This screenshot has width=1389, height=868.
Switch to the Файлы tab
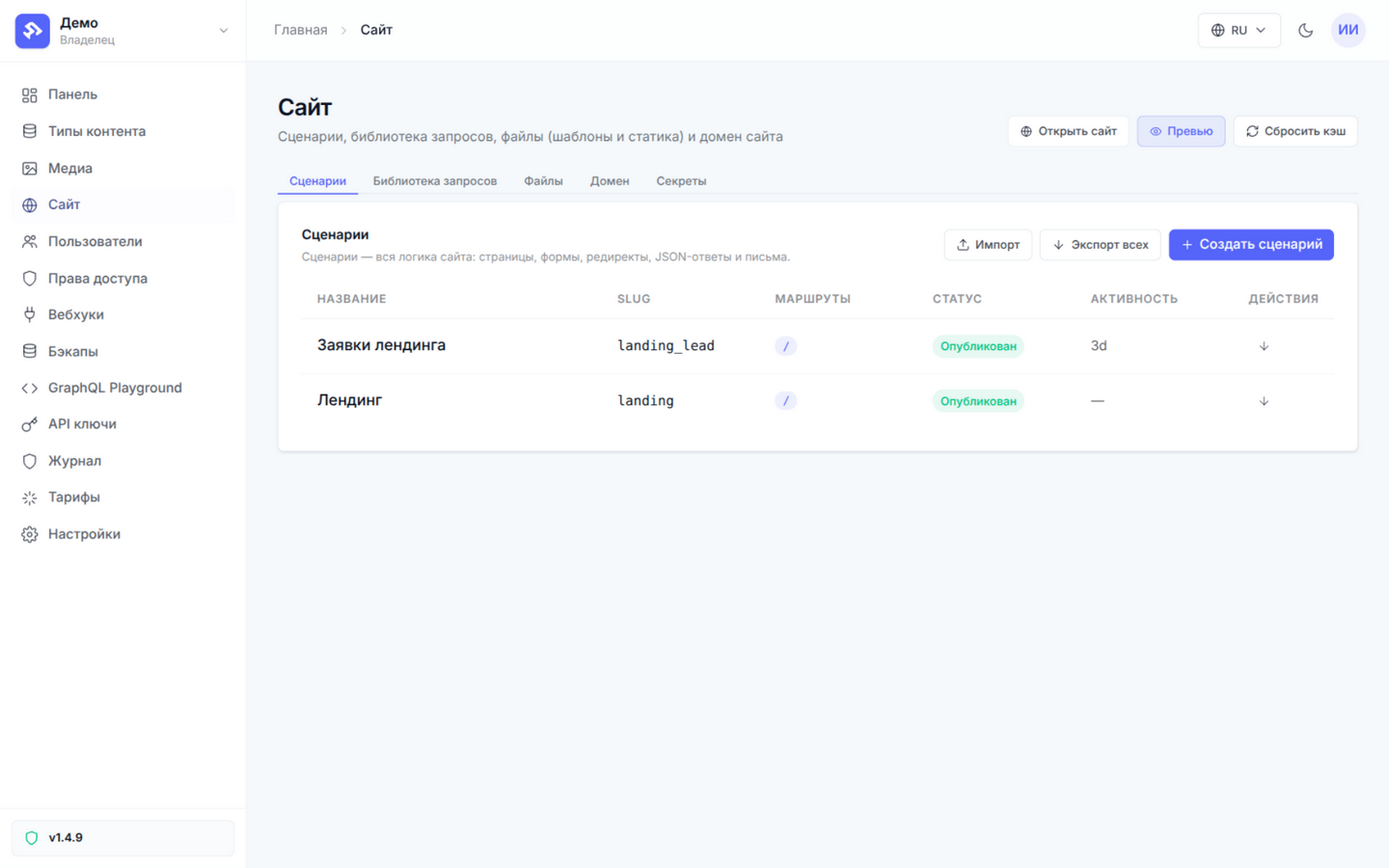(544, 181)
